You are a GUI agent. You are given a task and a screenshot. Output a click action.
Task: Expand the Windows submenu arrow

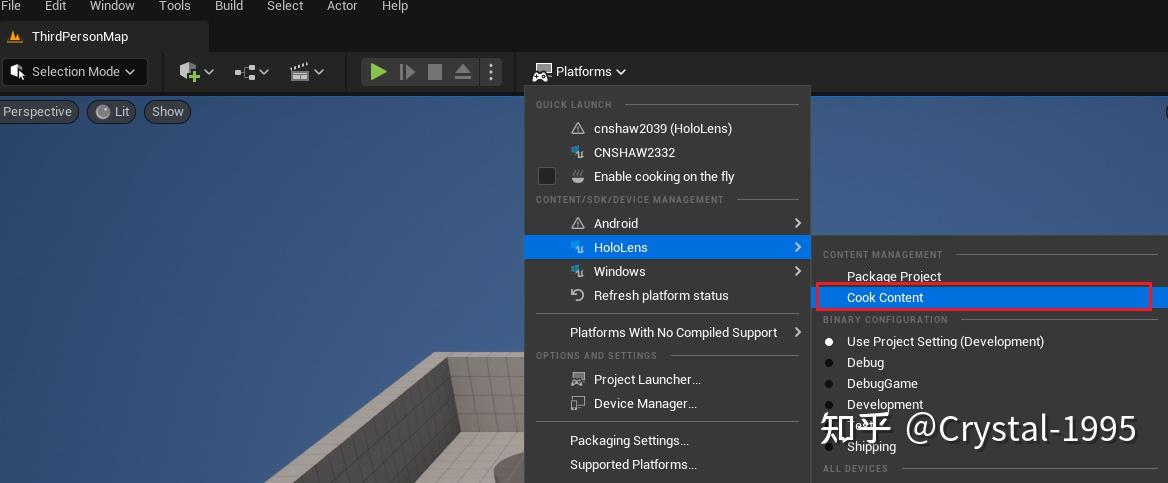(x=797, y=271)
